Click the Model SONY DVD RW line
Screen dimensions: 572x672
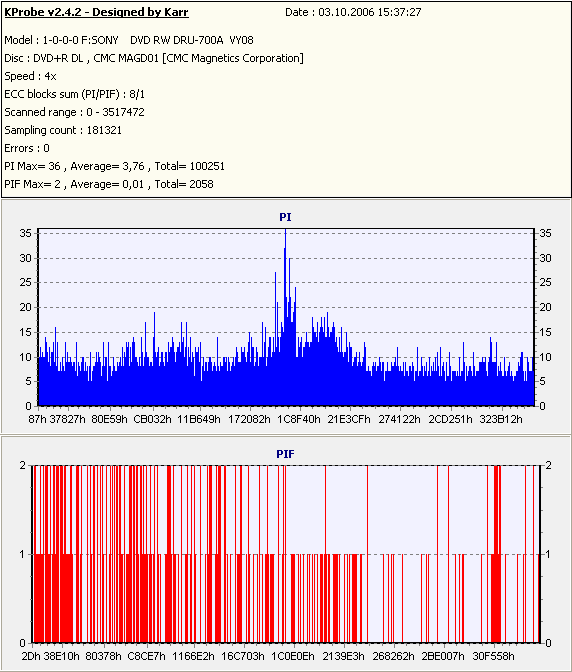(x=129, y=40)
